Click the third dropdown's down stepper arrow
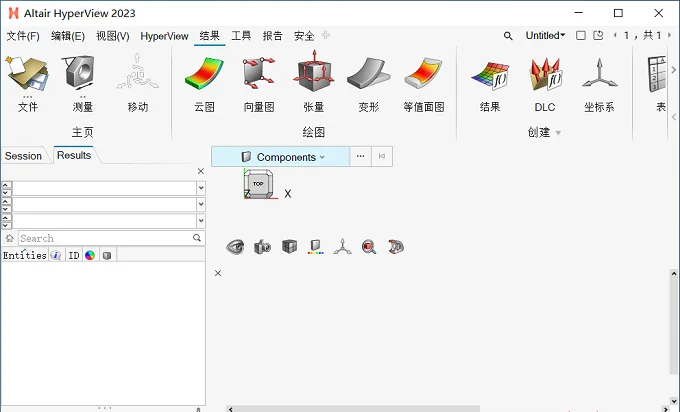Image resolution: width=680 pixels, height=412 pixels. tap(6, 225)
